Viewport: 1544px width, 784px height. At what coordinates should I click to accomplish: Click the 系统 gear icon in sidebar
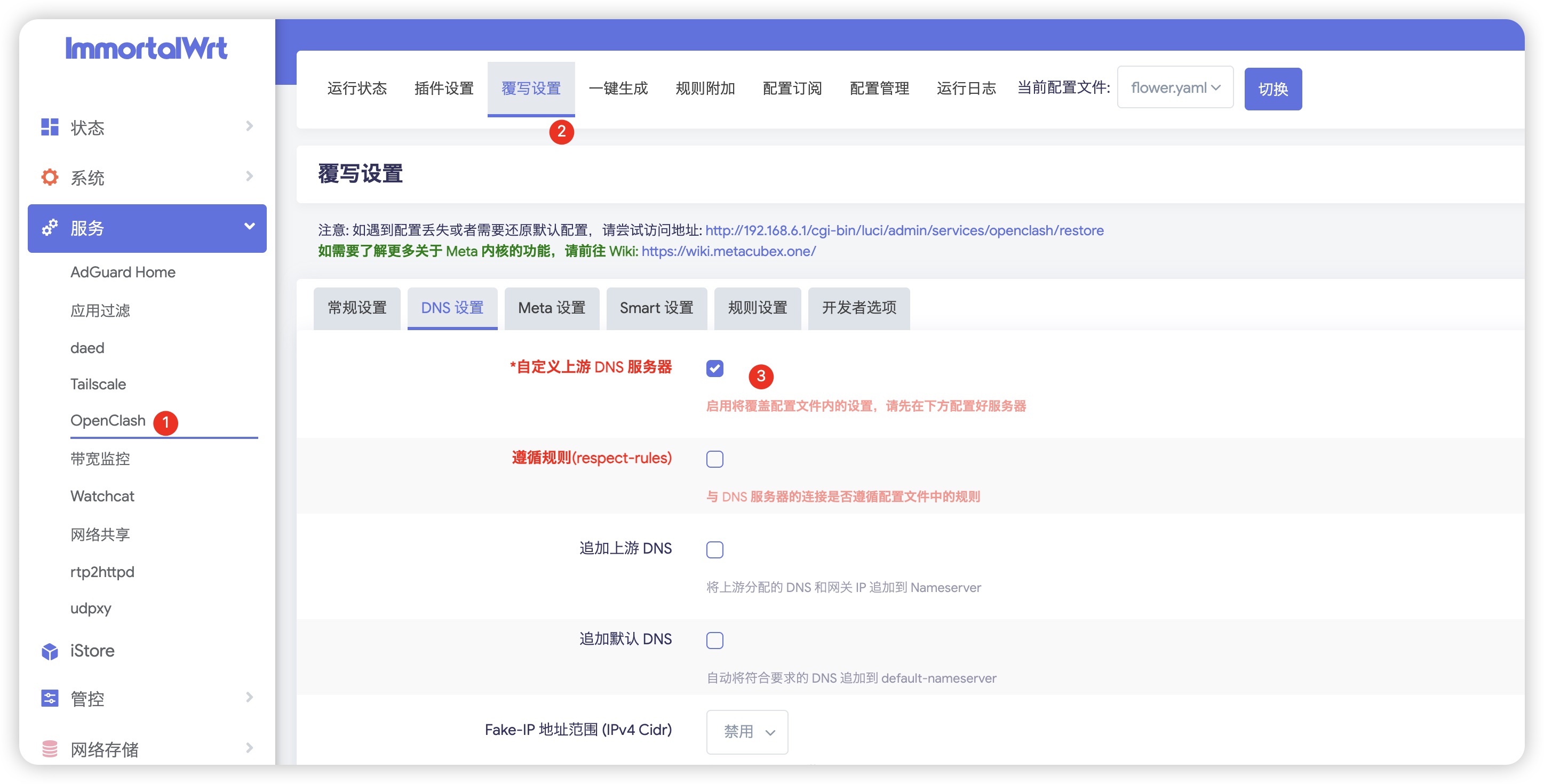point(50,177)
